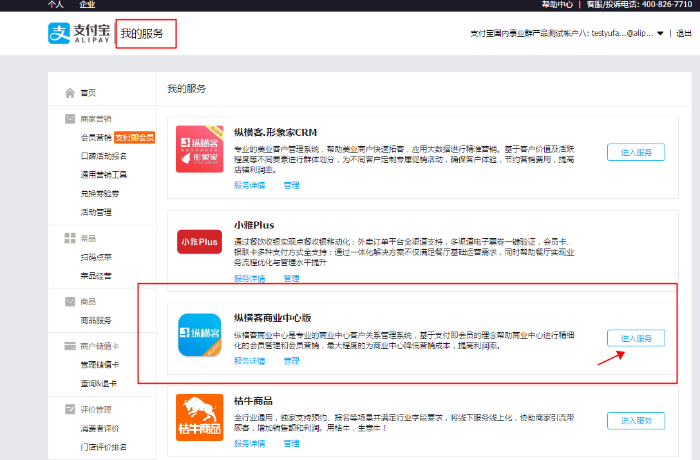700x460 pixels.
Task: Click the 小雅Plus app icon
Action: coord(200,242)
